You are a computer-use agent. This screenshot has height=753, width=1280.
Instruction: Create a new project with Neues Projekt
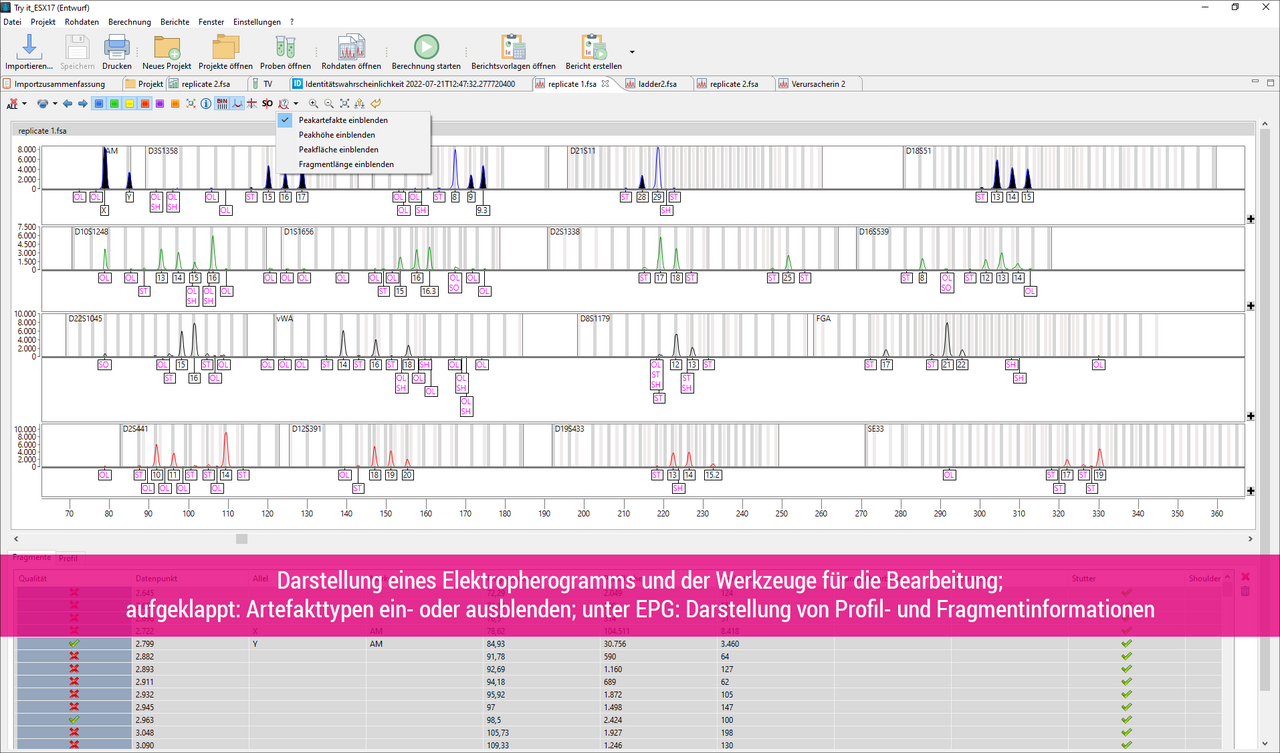pos(166,46)
